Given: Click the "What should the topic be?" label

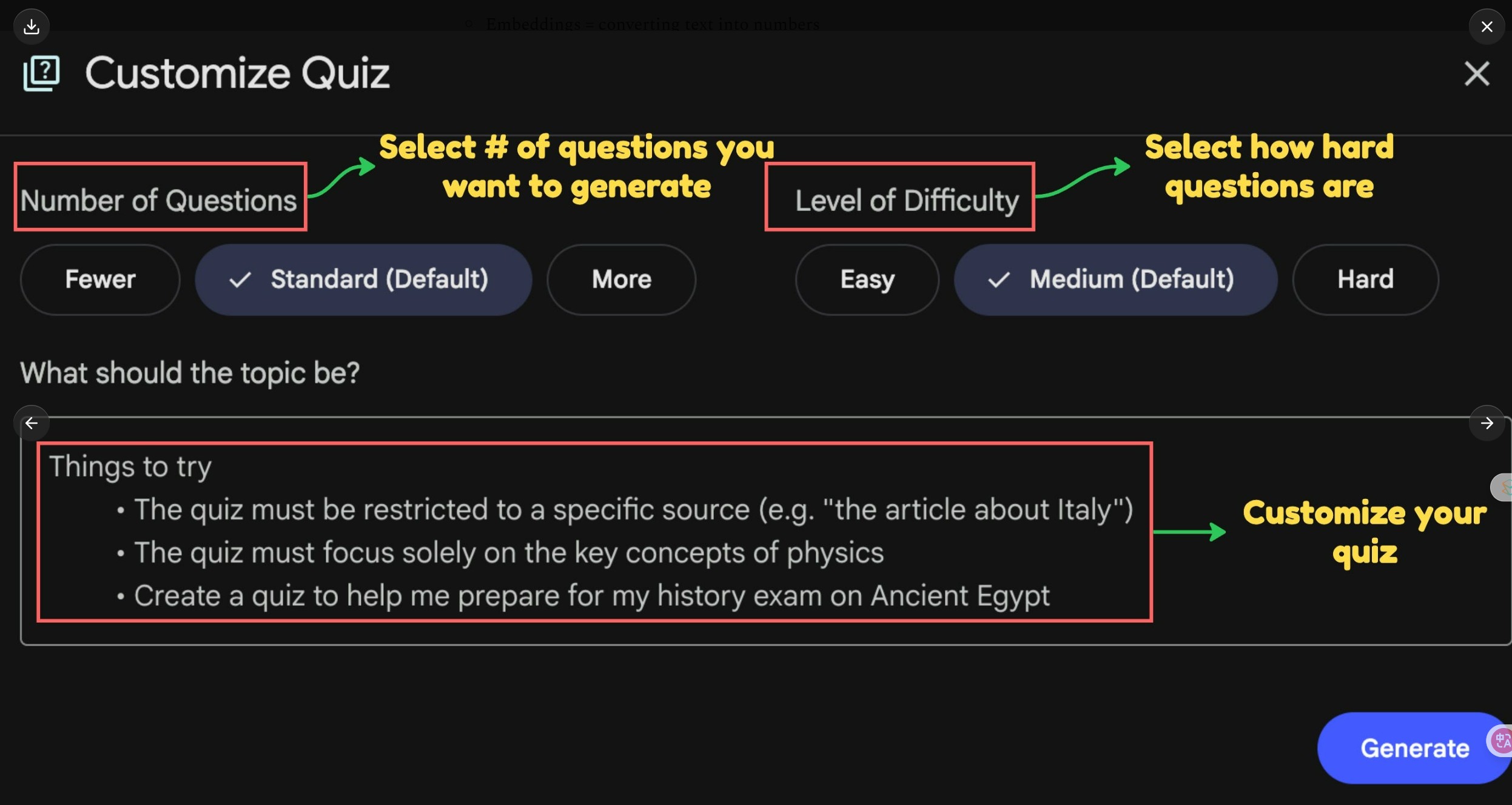Looking at the screenshot, I should click(x=190, y=373).
